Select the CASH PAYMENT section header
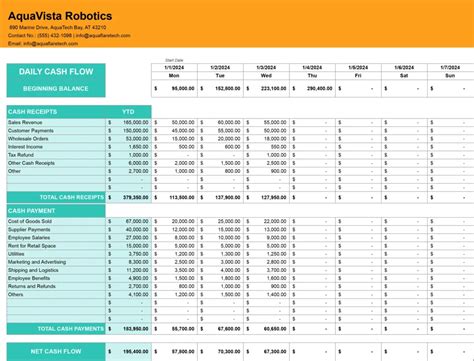Viewport: 474px width, 361px height. (56, 211)
